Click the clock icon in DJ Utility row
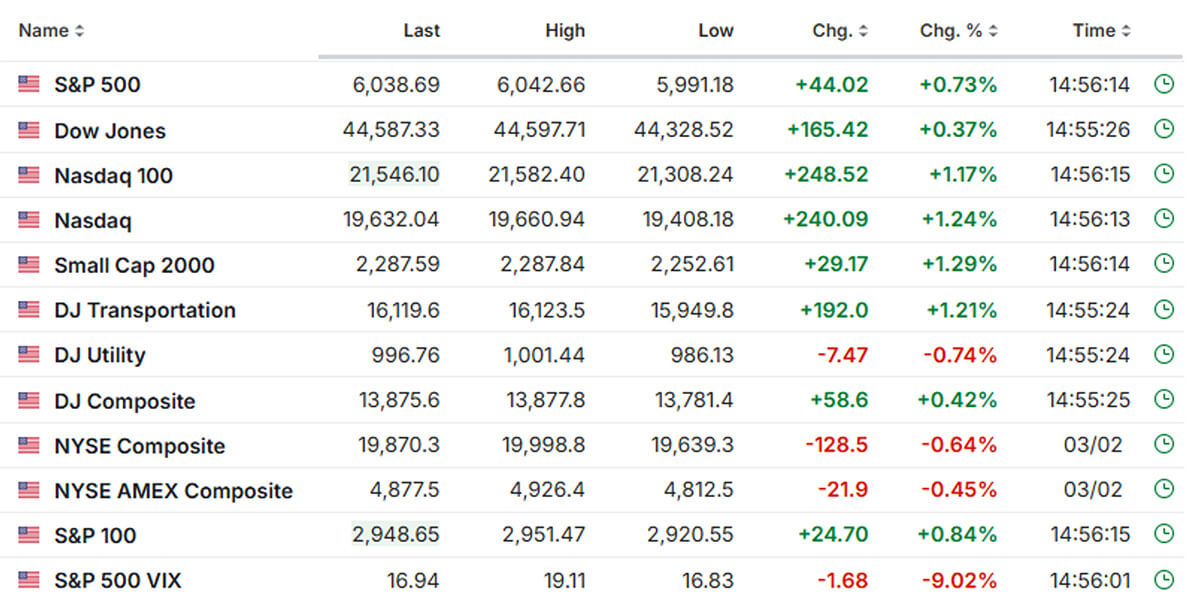1200x614 pixels. [1163, 354]
